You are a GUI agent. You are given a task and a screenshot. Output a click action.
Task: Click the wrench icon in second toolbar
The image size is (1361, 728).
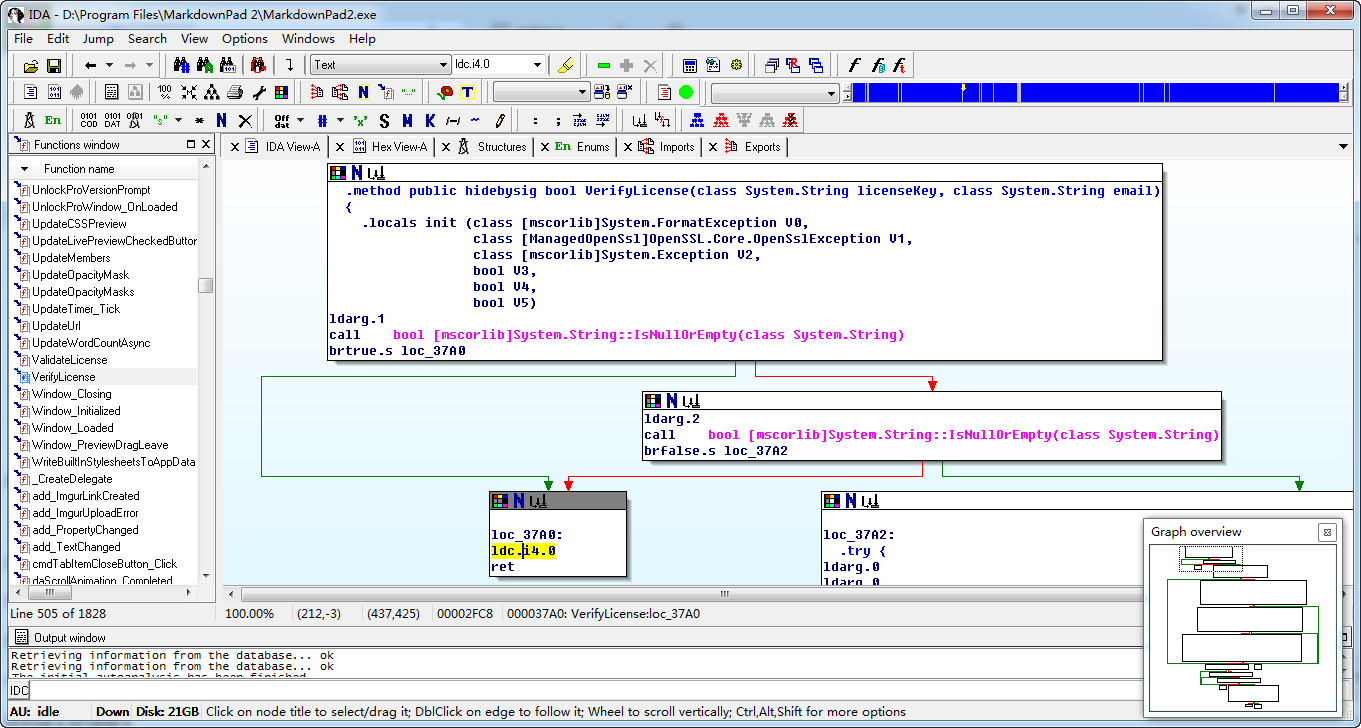click(259, 93)
